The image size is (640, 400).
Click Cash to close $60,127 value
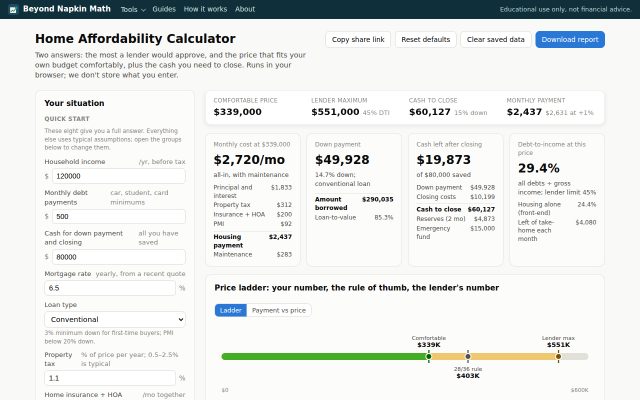click(x=430, y=112)
